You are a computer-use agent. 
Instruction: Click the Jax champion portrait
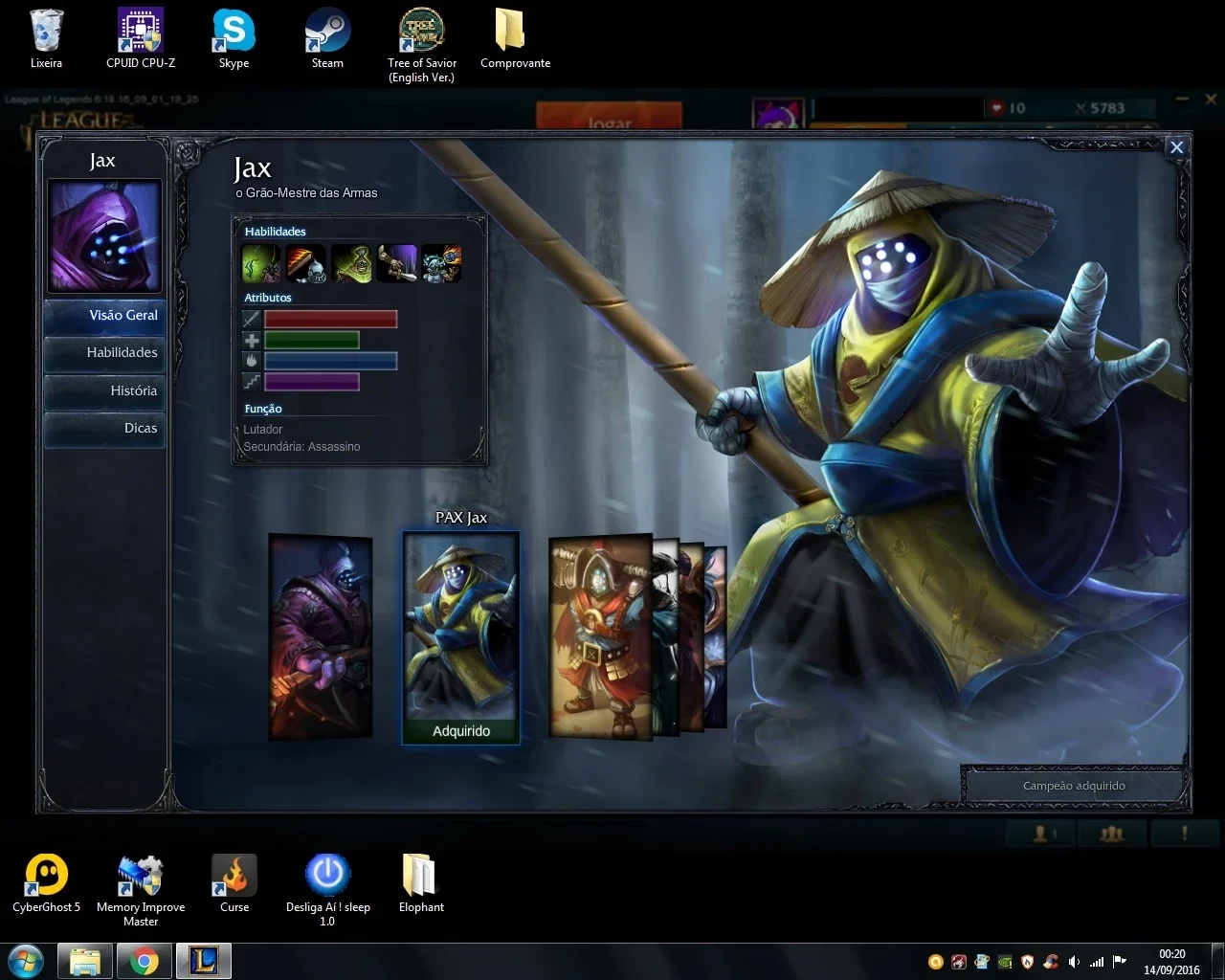105,236
